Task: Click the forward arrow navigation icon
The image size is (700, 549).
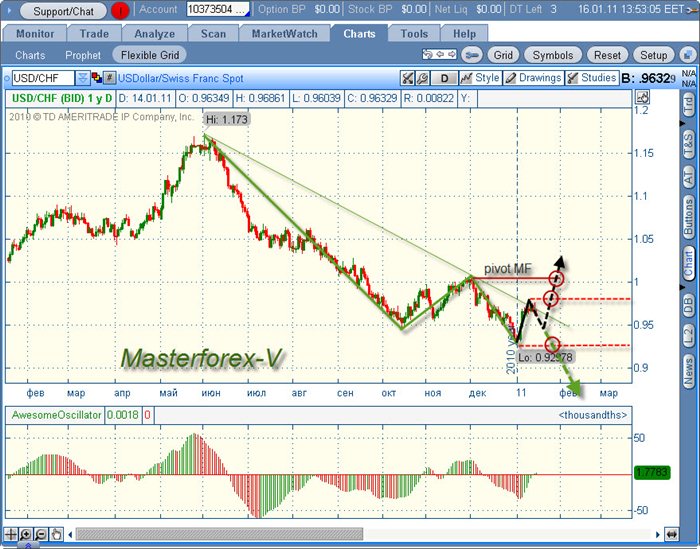Action: point(451,54)
